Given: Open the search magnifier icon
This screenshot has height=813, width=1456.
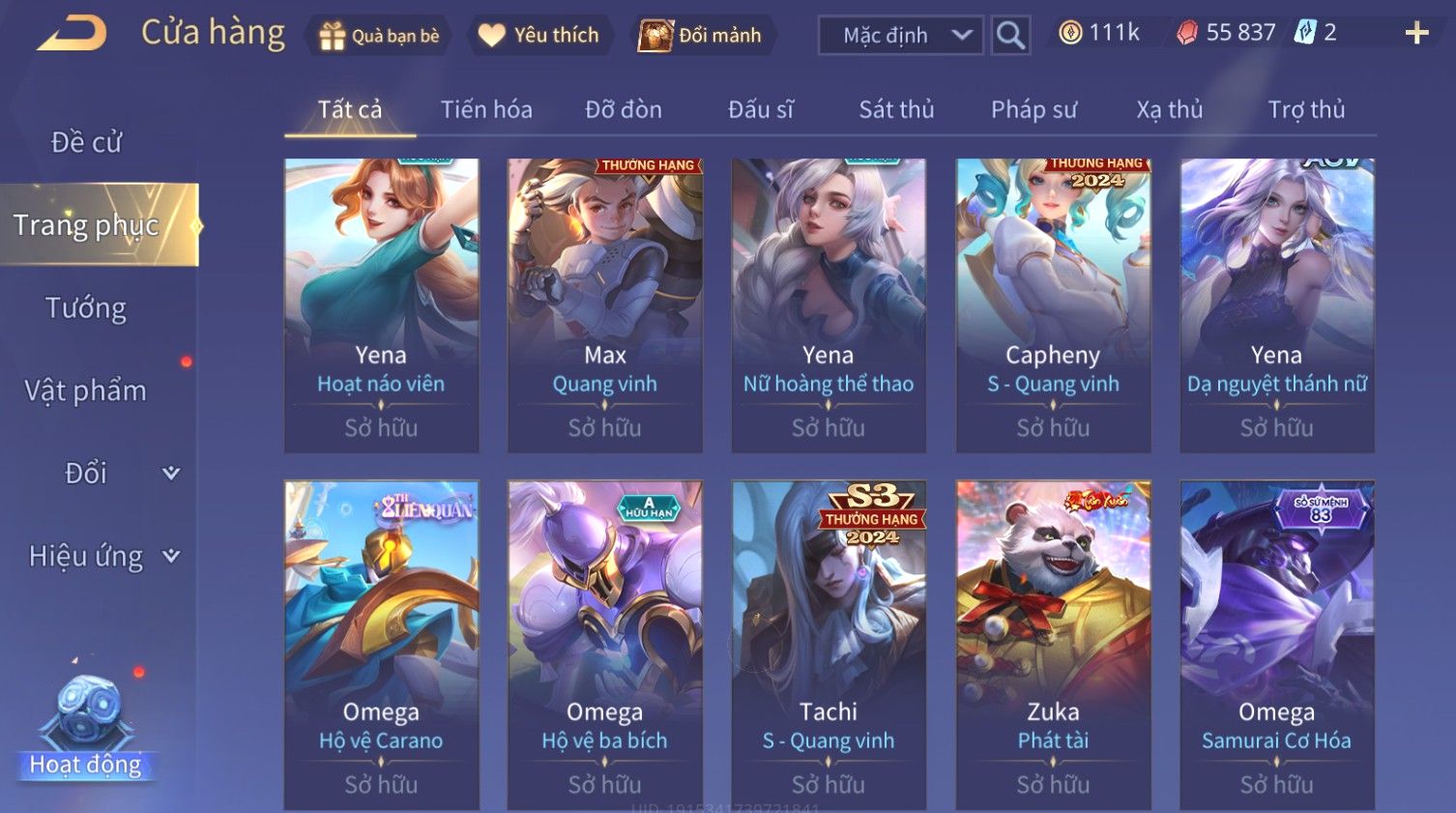Looking at the screenshot, I should 1010,36.
